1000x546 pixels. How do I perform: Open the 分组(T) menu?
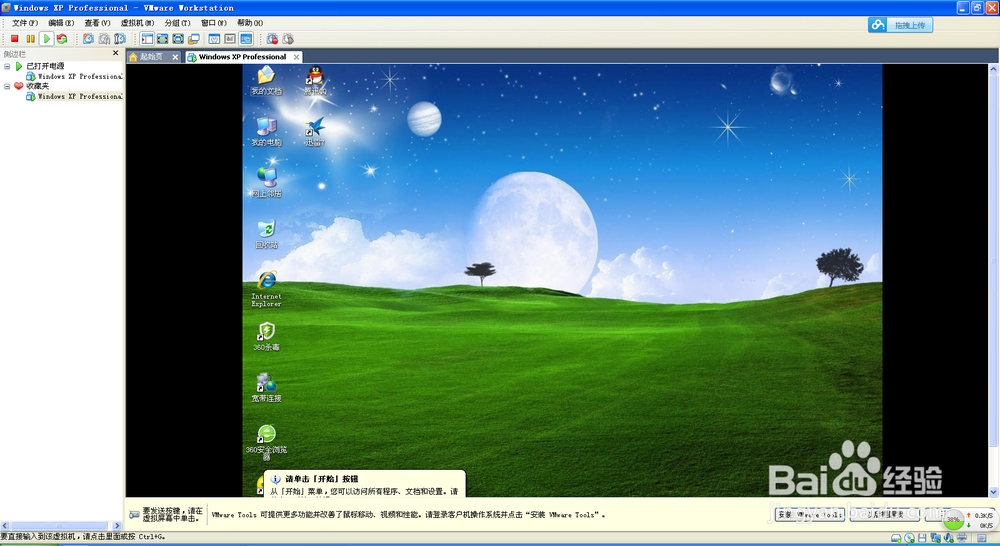pyautogui.click(x=177, y=23)
